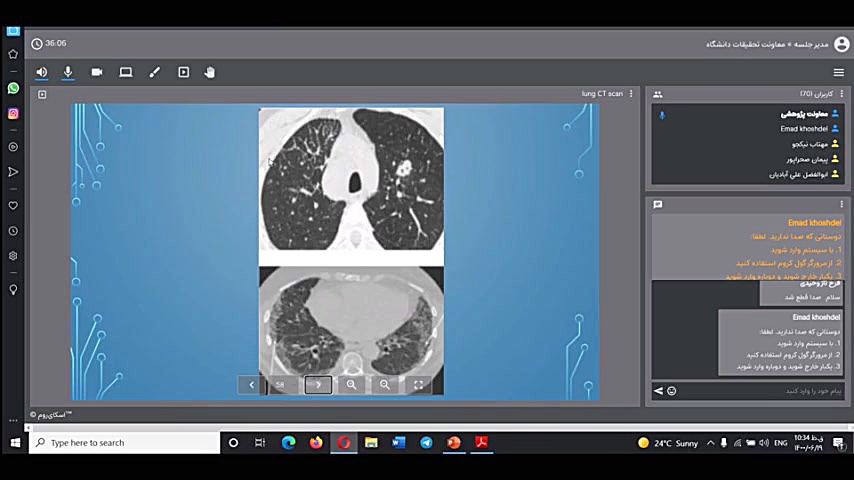Go to the previous slide
This screenshot has width=854, height=480.
251,384
